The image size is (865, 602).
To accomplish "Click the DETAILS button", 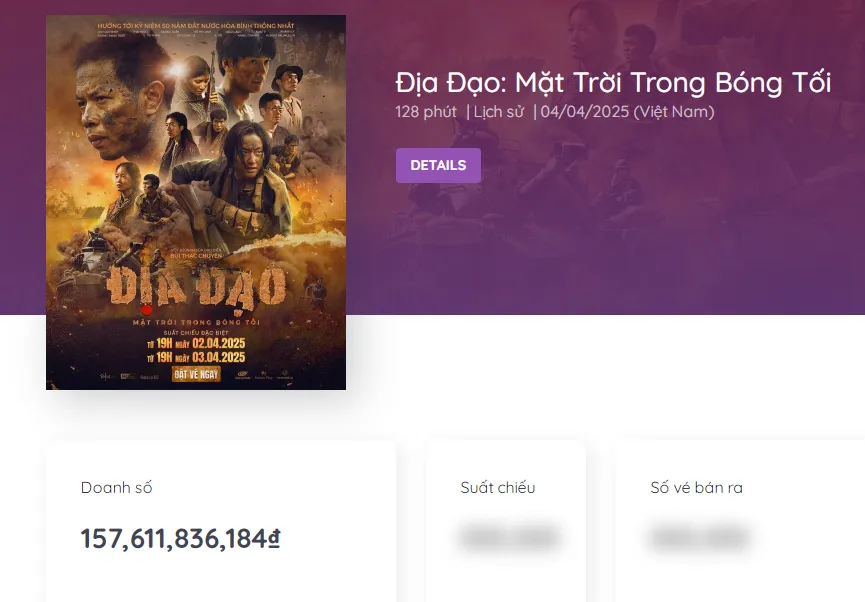I will click(438, 165).
